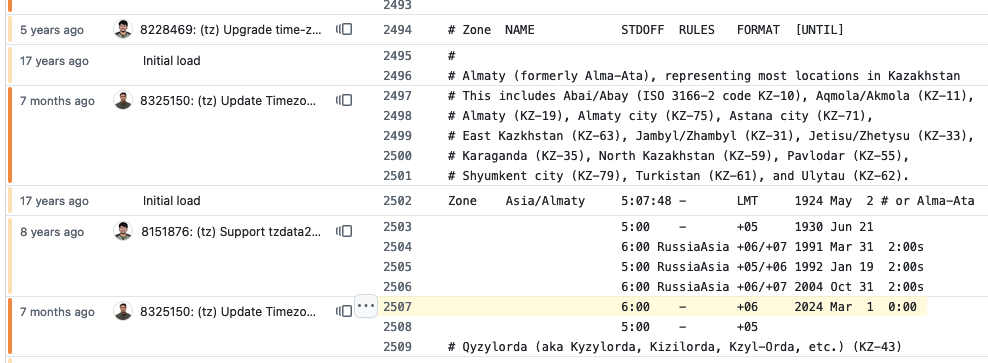Viewport: 988px width, 363px height.
Task: Select highlighted line number 2507
Action: click(397, 307)
